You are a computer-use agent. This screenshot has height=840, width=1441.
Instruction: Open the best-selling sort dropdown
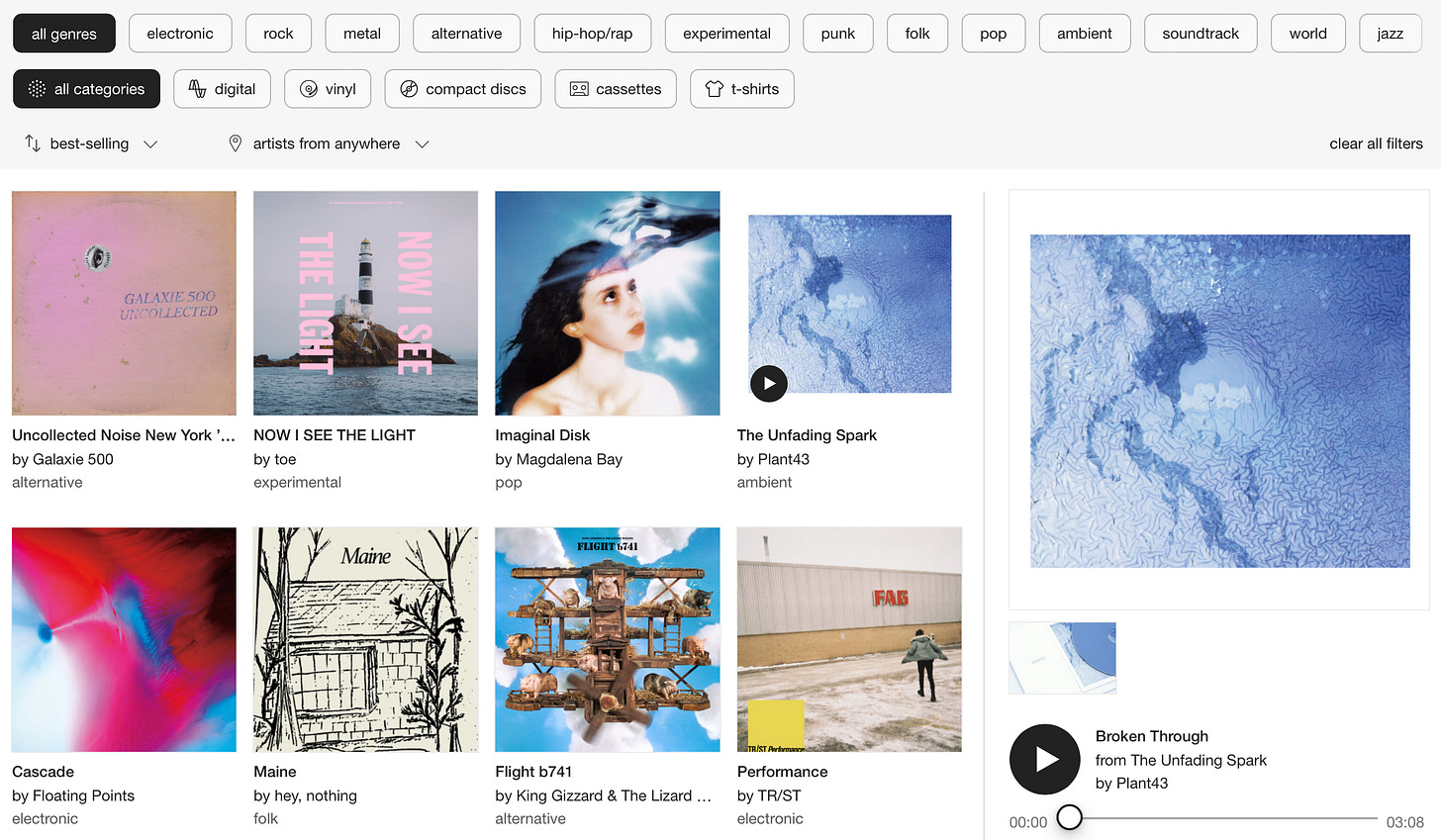(x=91, y=143)
